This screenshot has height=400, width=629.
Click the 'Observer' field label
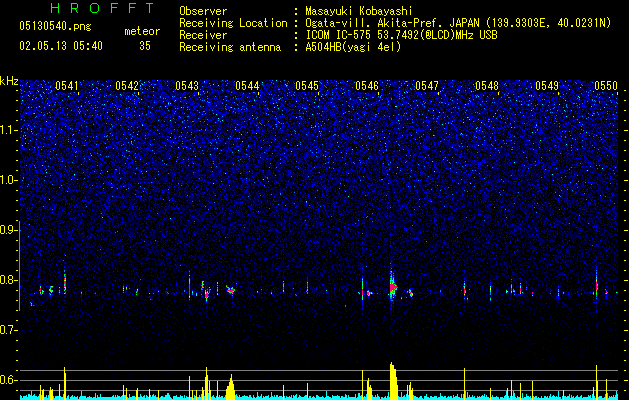click(x=203, y=11)
